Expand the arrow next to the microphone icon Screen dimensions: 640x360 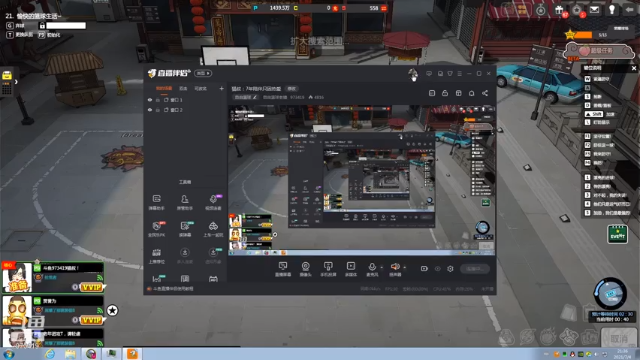coord(382,268)
